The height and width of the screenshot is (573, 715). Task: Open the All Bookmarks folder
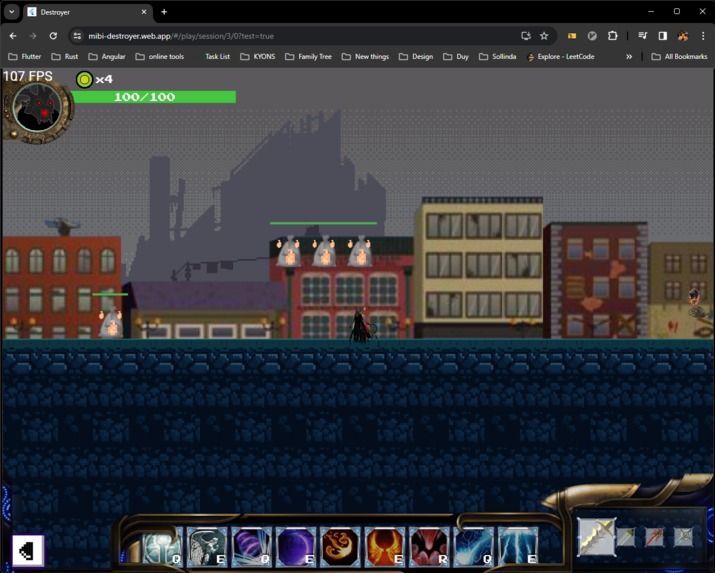(x=680, y=57)
